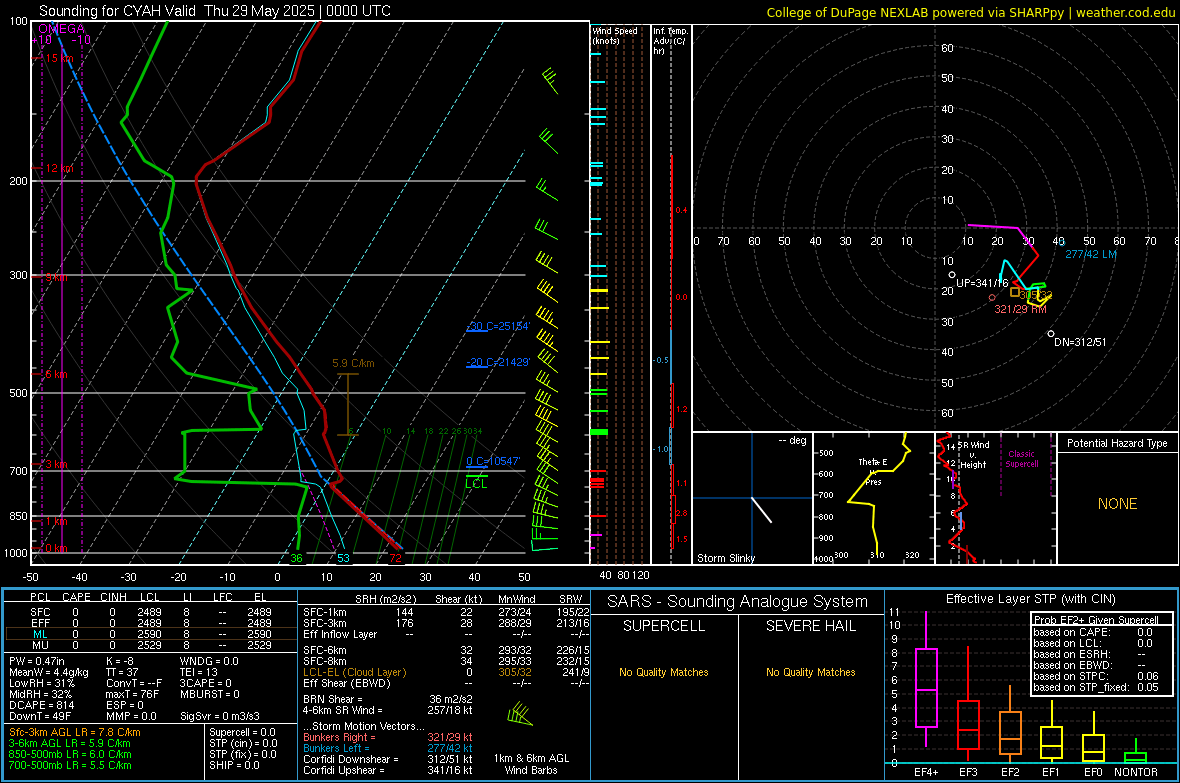
Task: Select the 5.9 C/km lapse rate label
Action: pyautogui.click(x=353, y=363)
